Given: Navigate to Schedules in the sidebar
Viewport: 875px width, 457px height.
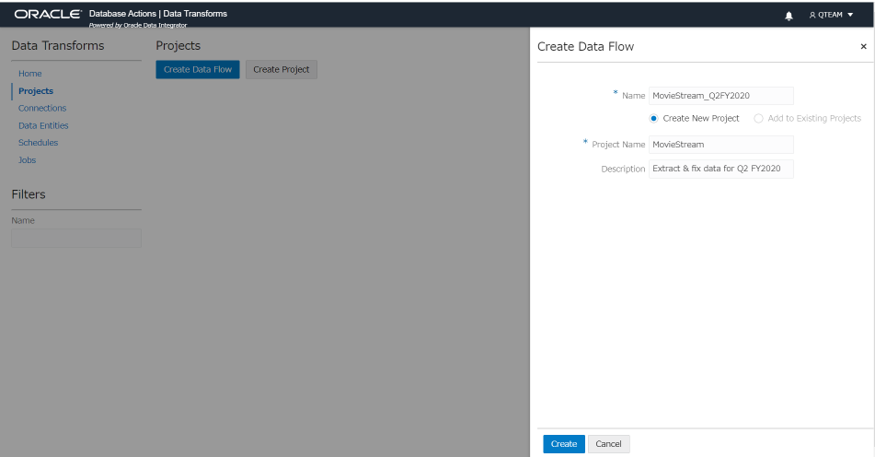Looking at the screenshot, I should (38, 142).
